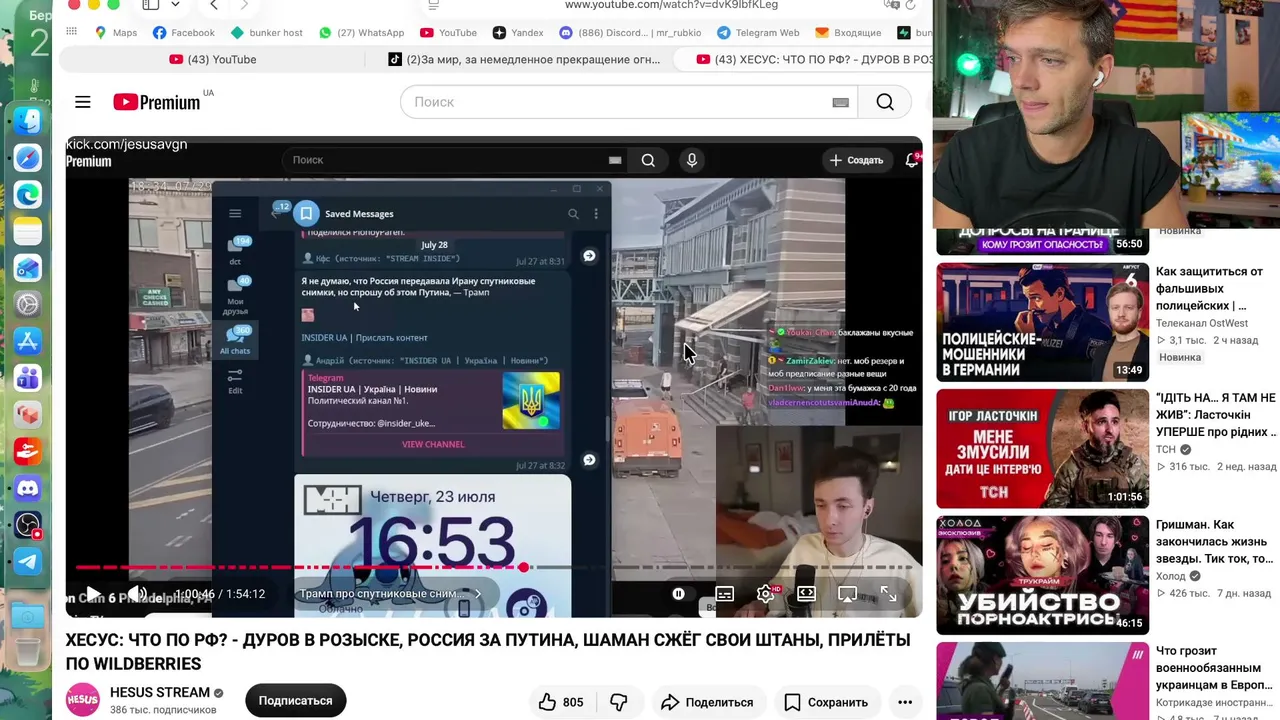Viewport: 1280px width, 720px height.
Task: Open Safari from the Dock
Action: [x=28, y=158]
